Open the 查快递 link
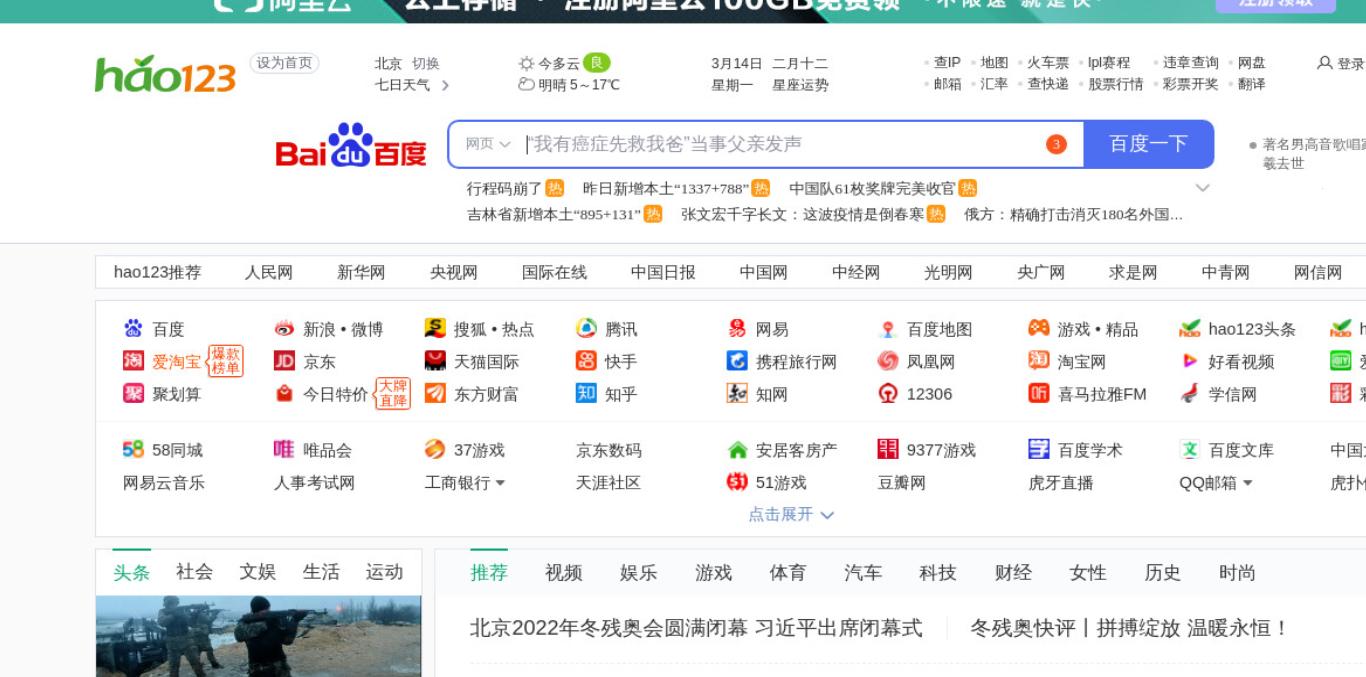Screen dimensions: 1366x677 tap(1048, 85)
